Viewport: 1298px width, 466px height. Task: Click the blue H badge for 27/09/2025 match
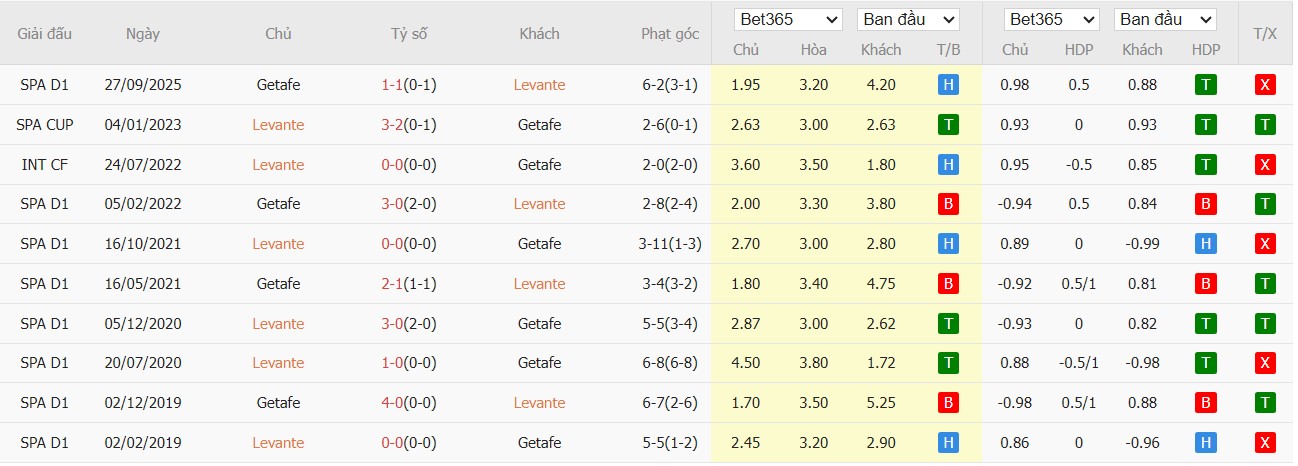click(948, 85)
